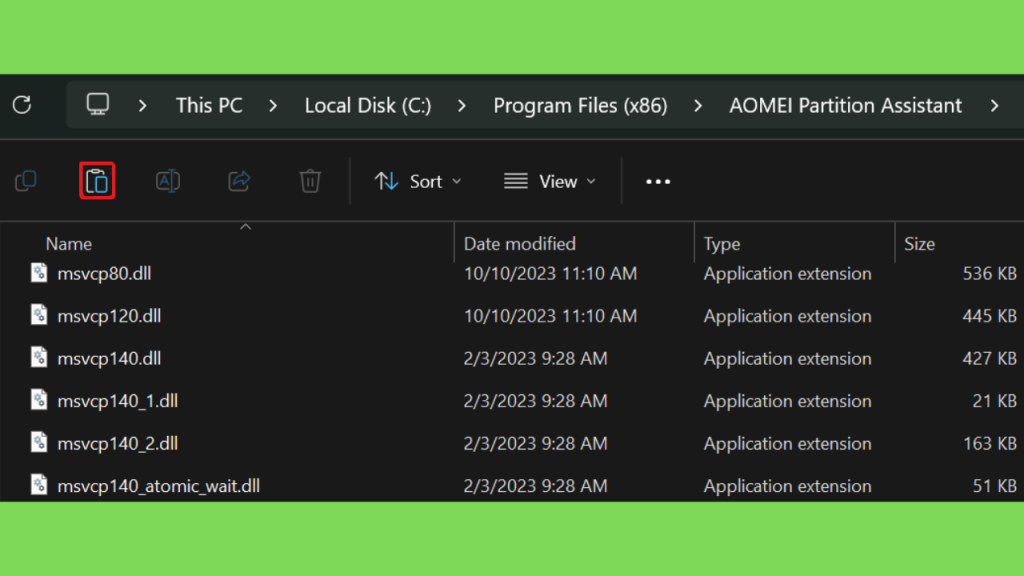Click the date modified of msvcp120.dll
This screenshot has width=1024, height=576.
(550, 315)
